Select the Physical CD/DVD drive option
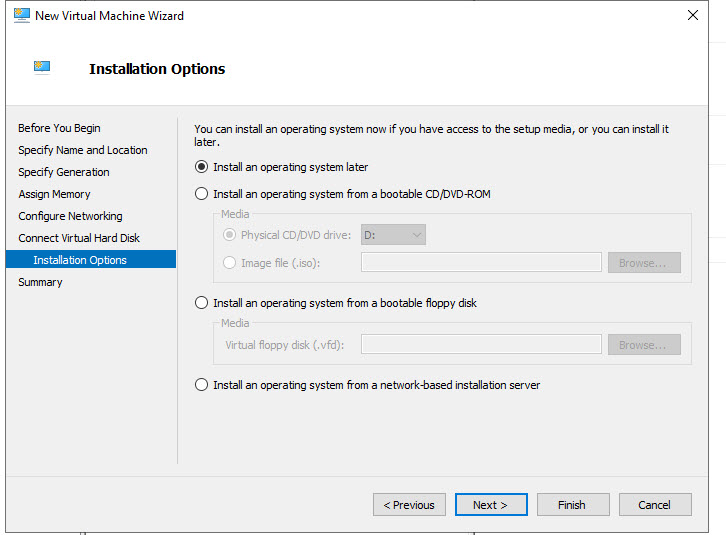Viewport: 726px width, 535px height. (x=230, y=235)
